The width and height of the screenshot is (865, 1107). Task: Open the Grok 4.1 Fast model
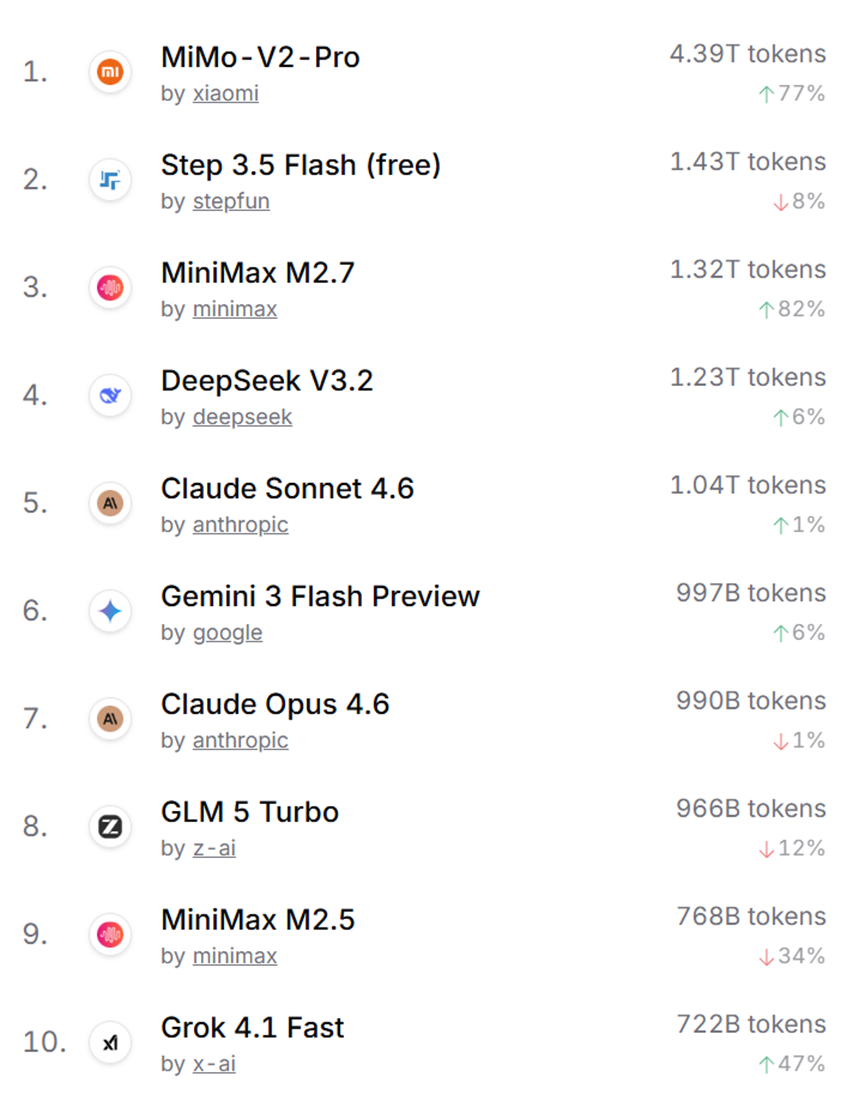point(252,1028)
